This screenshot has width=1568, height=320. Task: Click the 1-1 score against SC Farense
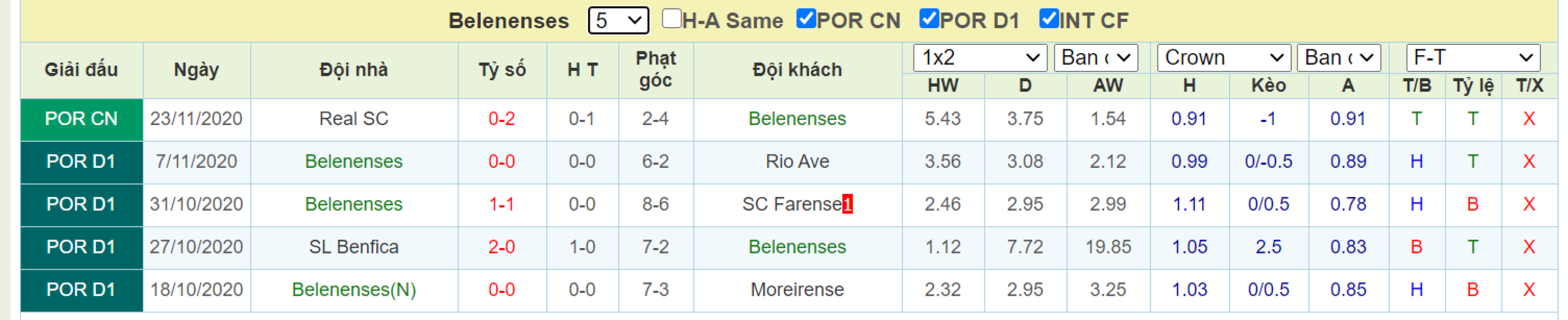[501, 204]
